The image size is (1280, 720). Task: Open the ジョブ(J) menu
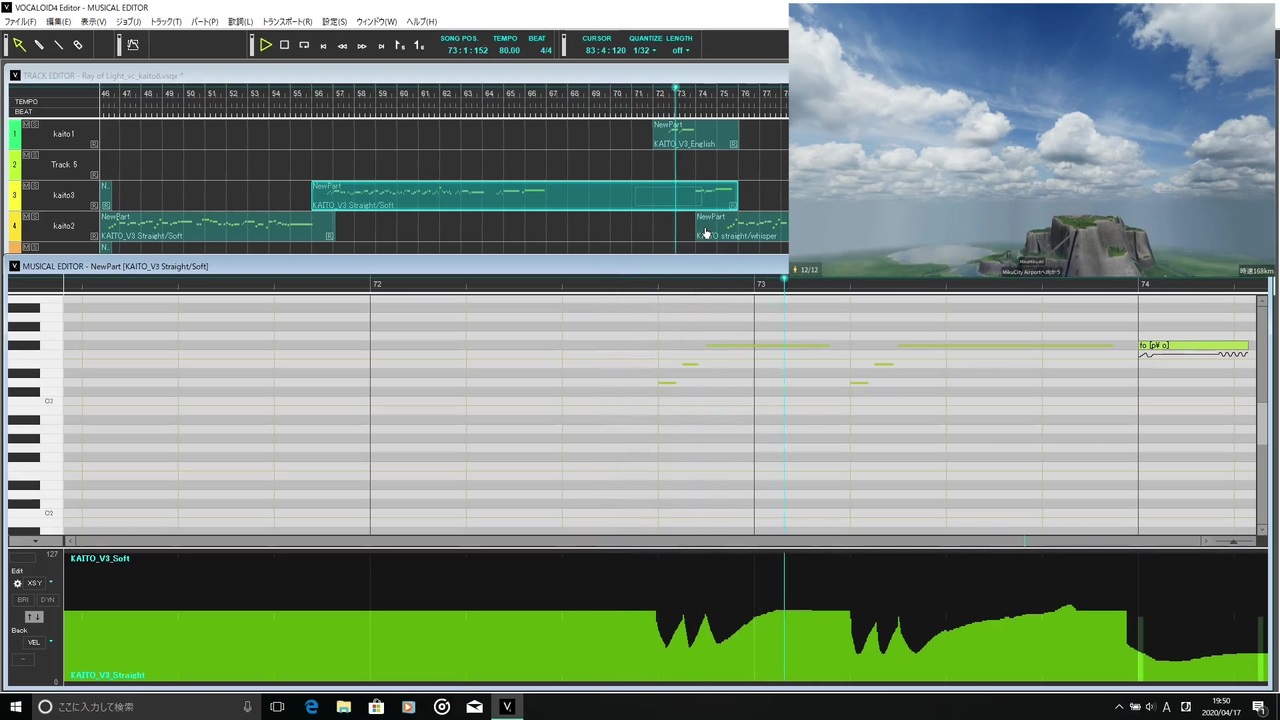pyautogui.click(x=128, y=22)
